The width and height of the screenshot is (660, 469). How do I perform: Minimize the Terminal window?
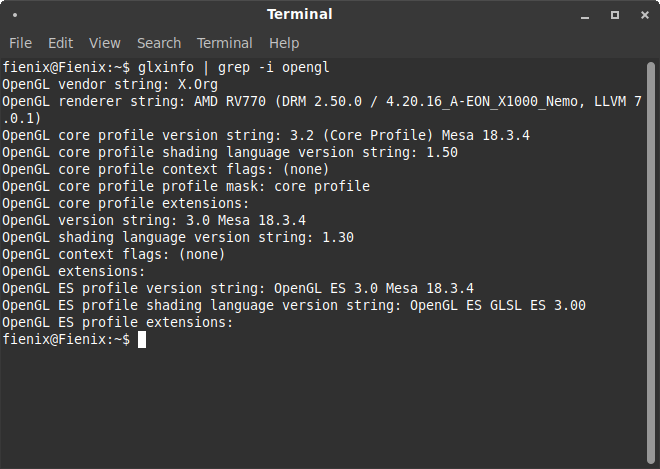click(587, 15)
